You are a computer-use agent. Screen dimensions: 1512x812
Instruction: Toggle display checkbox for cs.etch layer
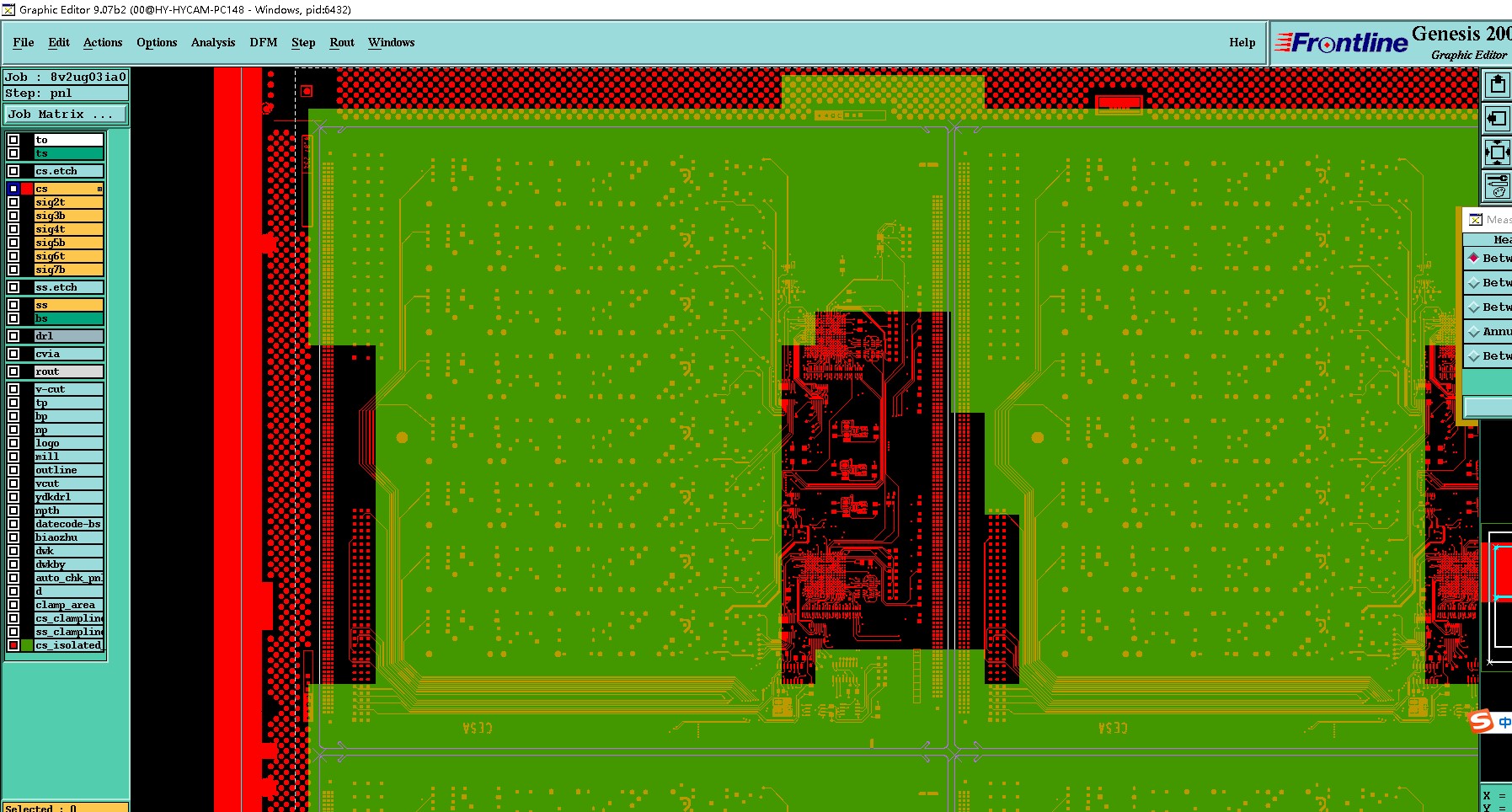point(13,171)
